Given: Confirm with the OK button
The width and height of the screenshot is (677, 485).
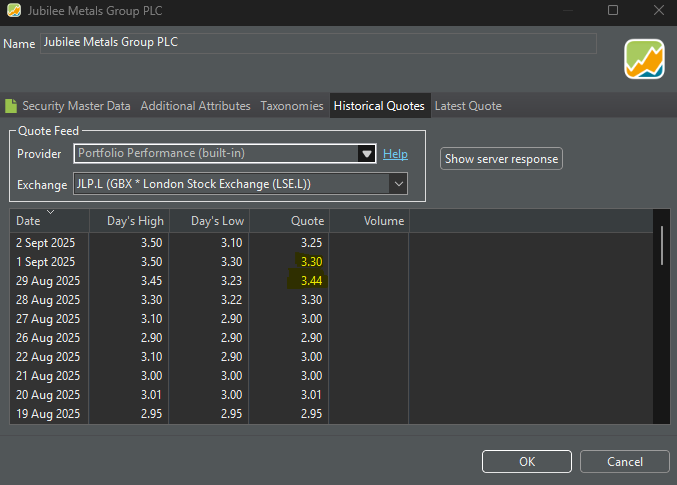Looking at the screenshot, I should (526, 461).
